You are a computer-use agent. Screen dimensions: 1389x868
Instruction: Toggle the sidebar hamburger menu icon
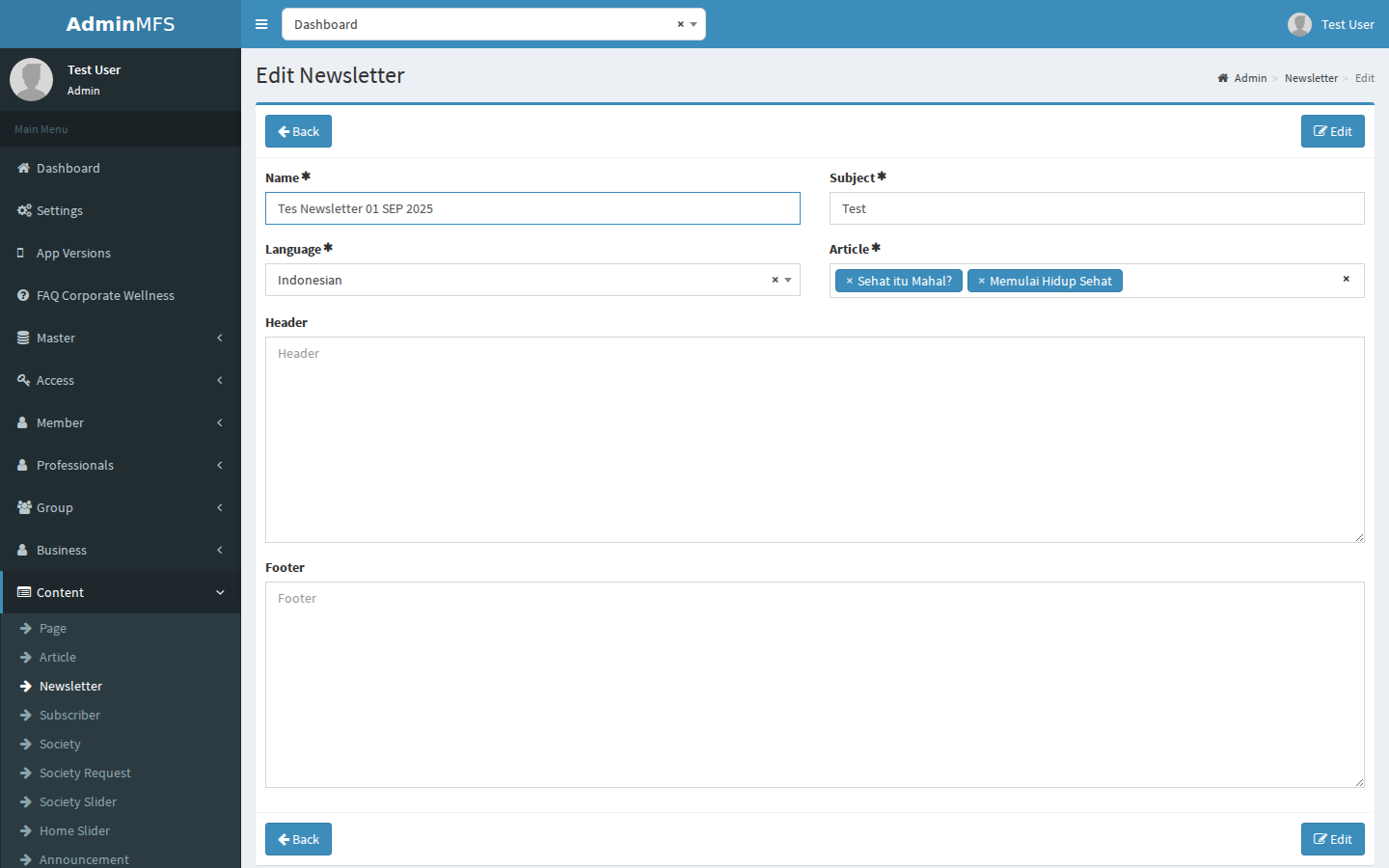261,24
